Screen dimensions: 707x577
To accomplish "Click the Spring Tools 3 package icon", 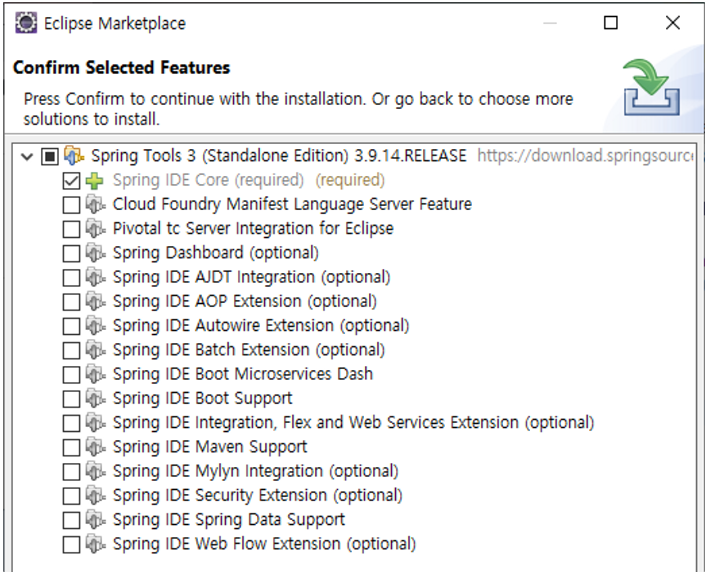I will point(74,156).
